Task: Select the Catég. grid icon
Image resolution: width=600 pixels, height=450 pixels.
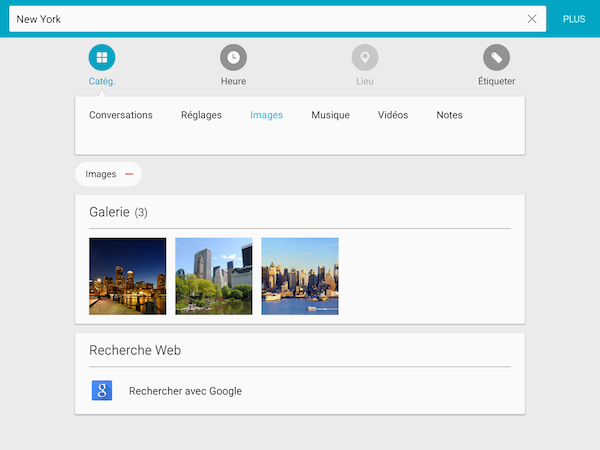Action: tap(102, 57)
